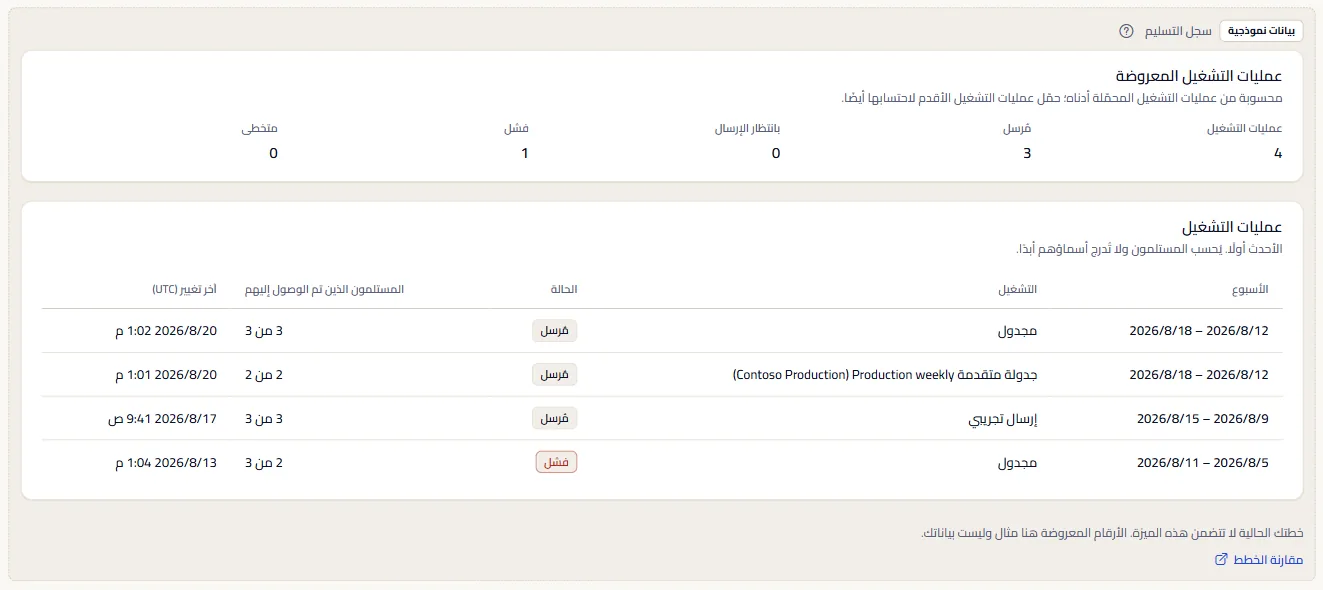Open the مقارنة الخطط link
This screenshot has height=590, width=1323.
(x=1259, y=560)
